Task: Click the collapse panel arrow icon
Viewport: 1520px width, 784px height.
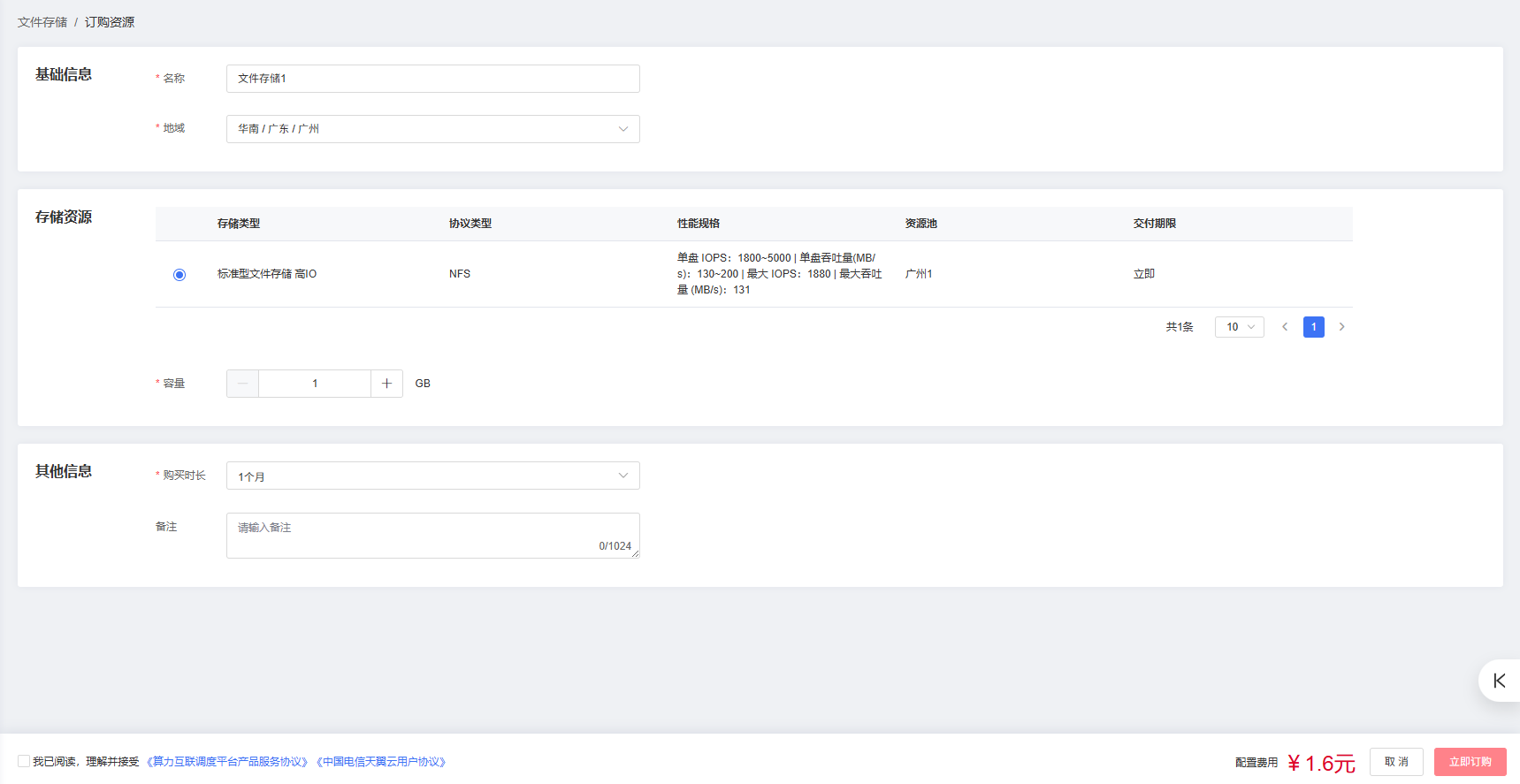Action: coord(1499,681)
